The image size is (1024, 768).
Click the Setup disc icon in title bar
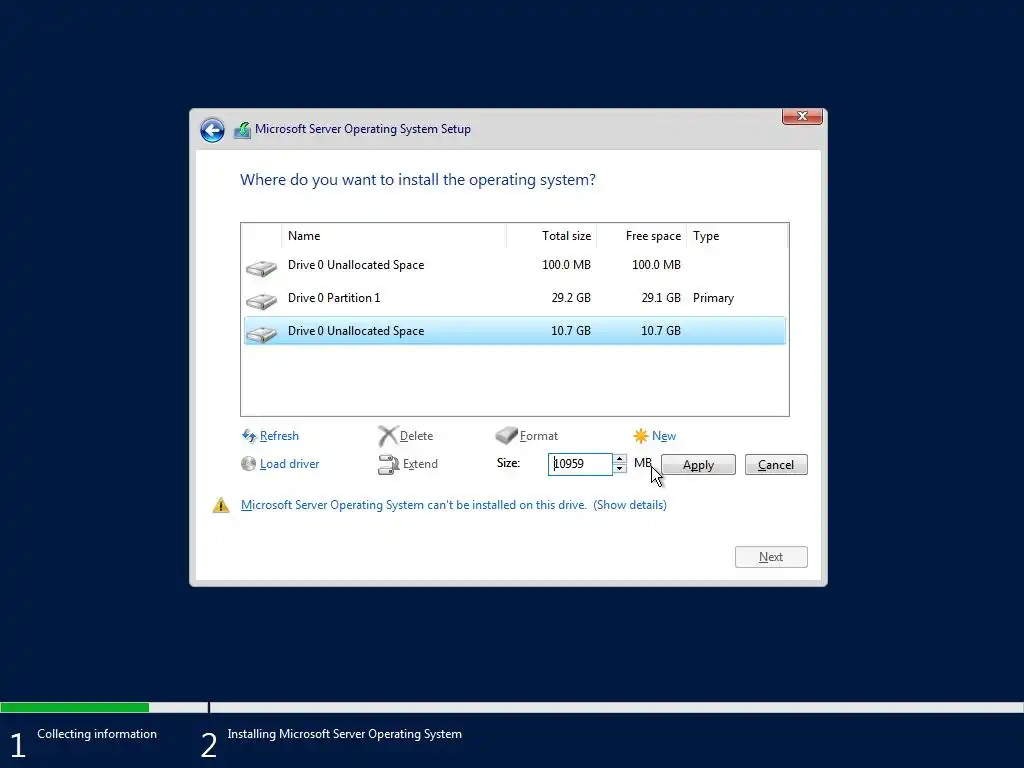pos(242,130)
